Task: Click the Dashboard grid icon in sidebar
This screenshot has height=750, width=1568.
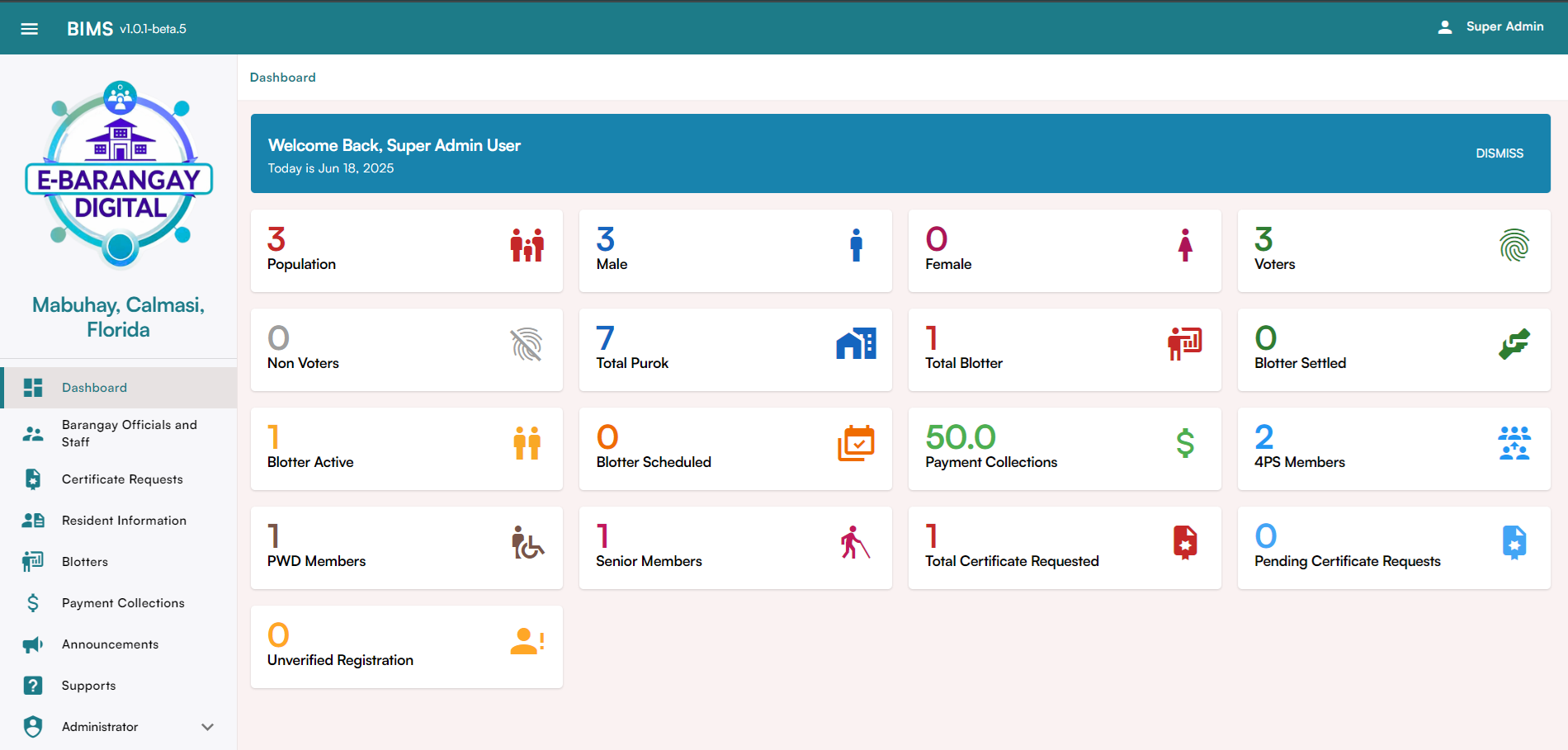Action: tap(33, 388)
